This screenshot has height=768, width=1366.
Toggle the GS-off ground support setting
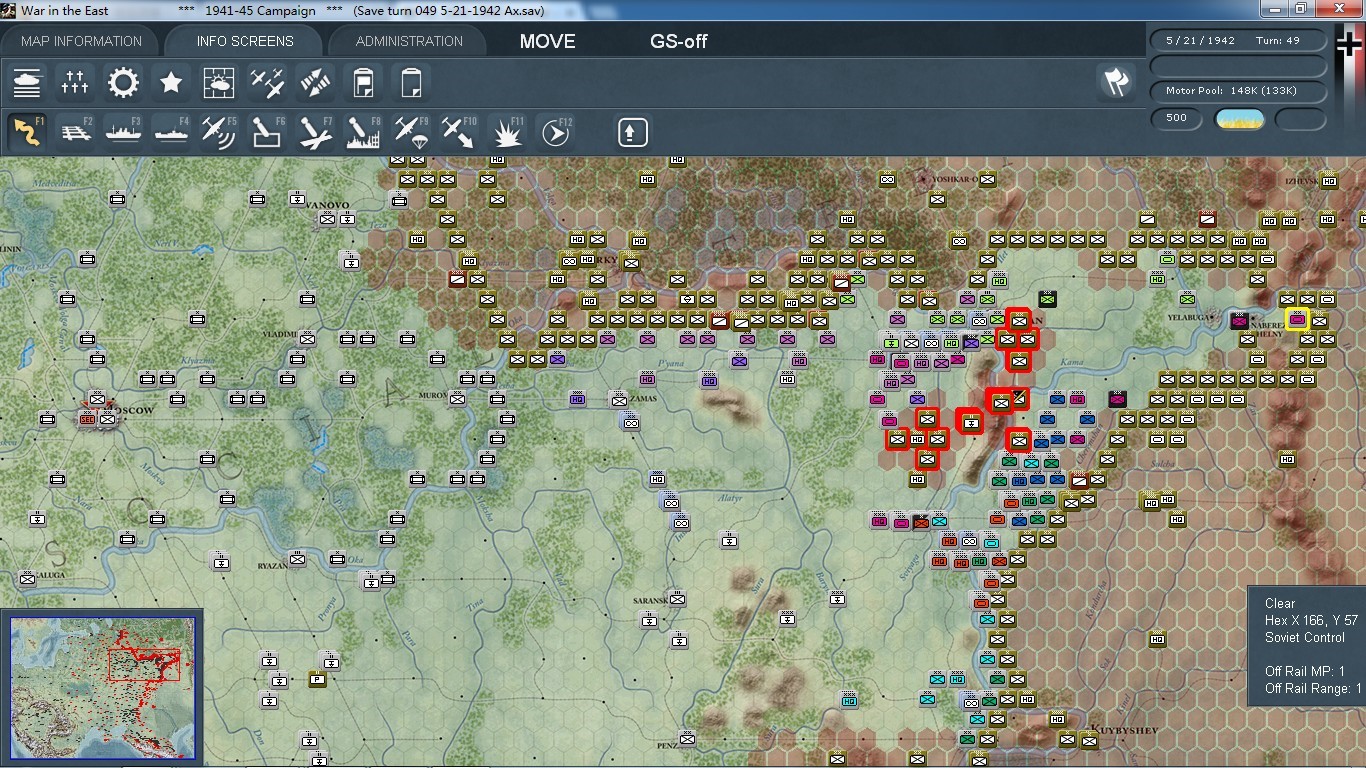click(x=679, y=42)
